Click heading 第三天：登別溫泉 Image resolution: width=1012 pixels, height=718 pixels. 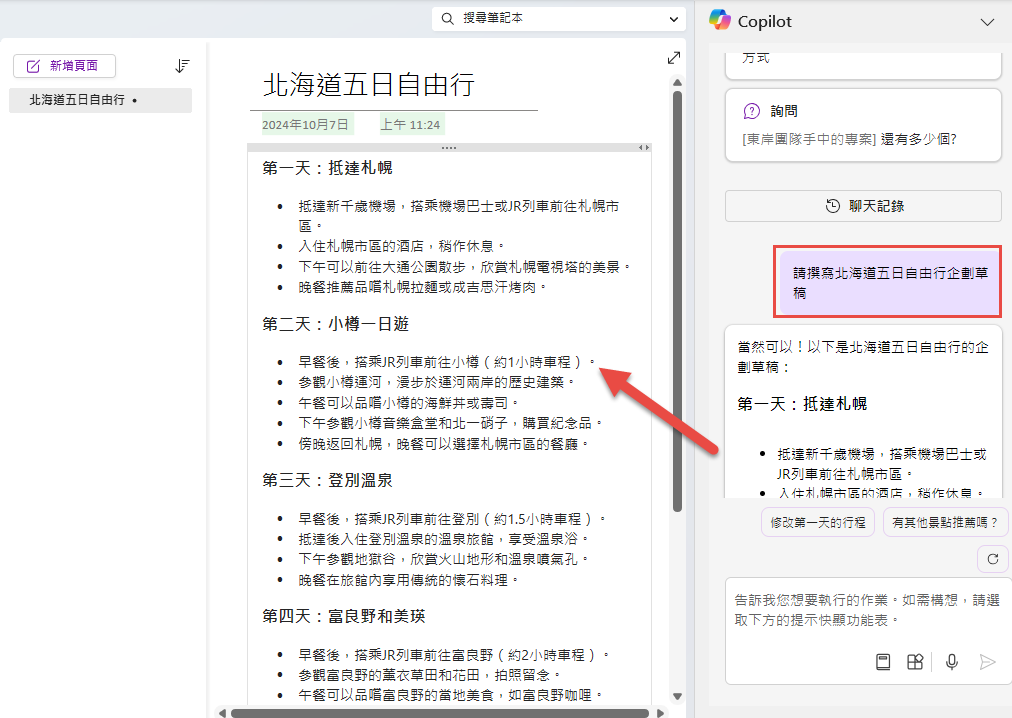[x=327, y=480]
